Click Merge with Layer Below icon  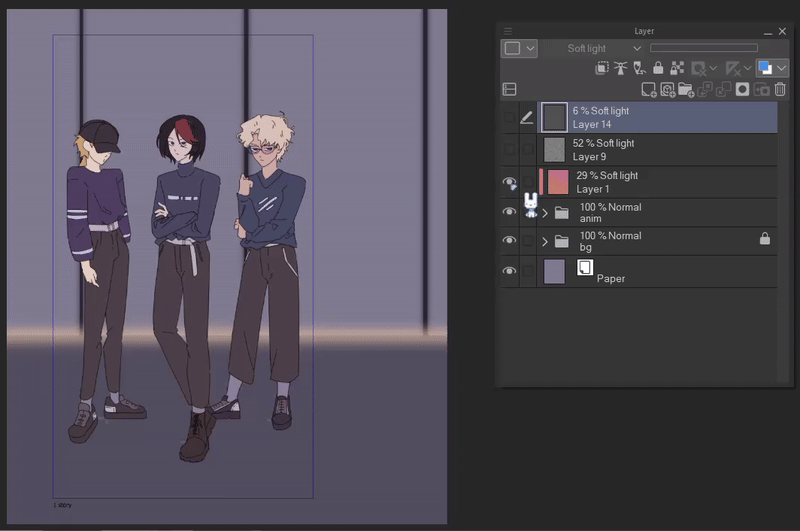tap(723, 90)
